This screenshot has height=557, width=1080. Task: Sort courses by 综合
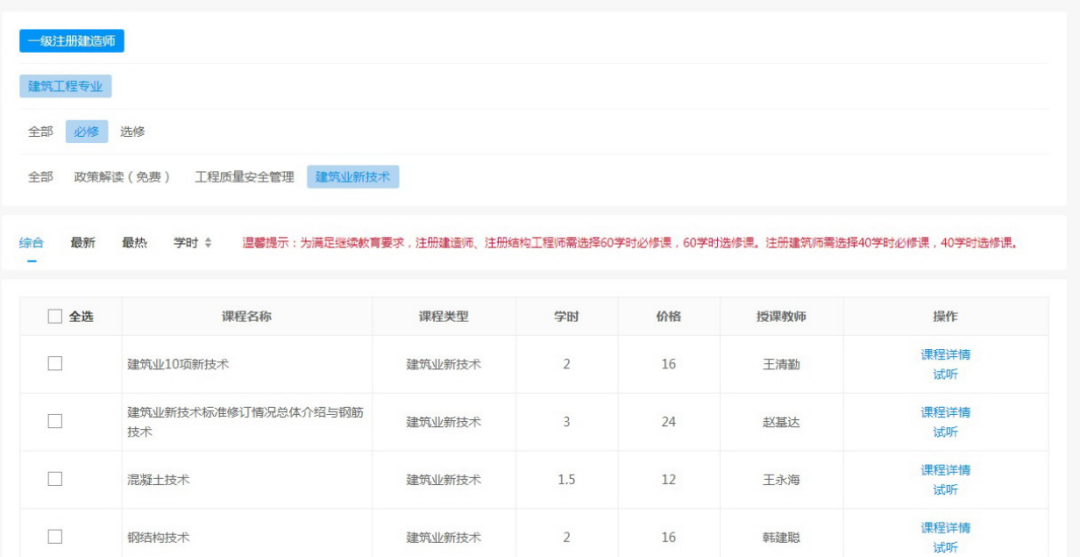pyautogui.click(x=31, y=242)
